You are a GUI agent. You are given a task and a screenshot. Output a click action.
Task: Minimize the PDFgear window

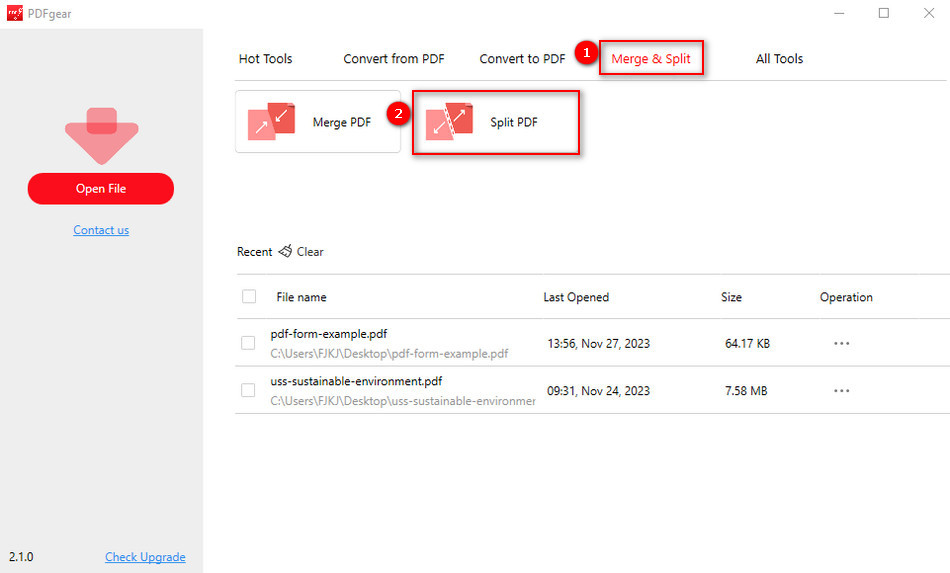tap(839, 13)
